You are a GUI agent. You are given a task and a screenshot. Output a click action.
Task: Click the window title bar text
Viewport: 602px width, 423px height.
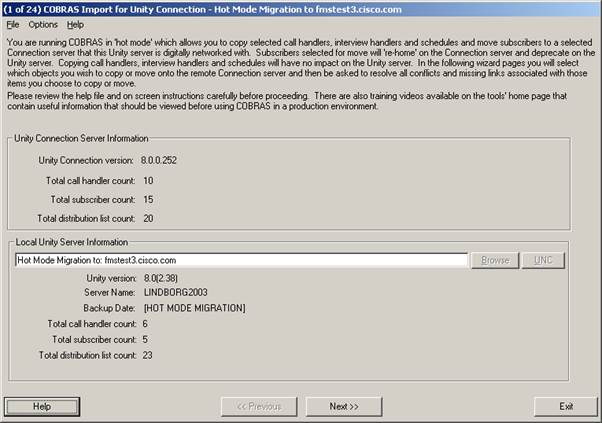tap(202, 10)
